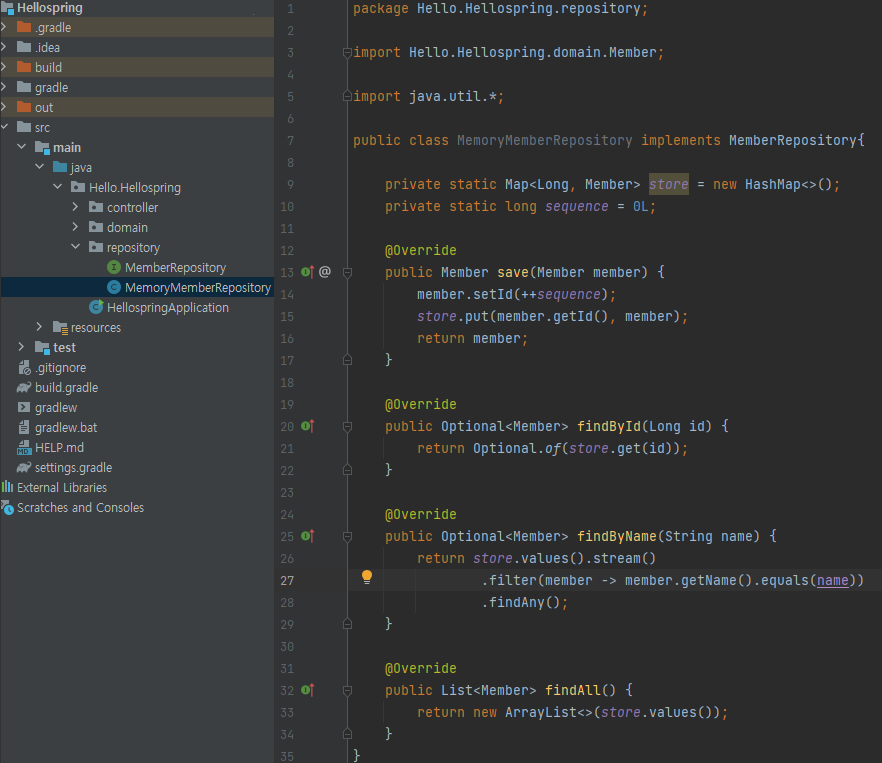Click the resources folder icon
The height and width of the screenshot is (763, 882).
pyautogui.click(x=60, y=327)
